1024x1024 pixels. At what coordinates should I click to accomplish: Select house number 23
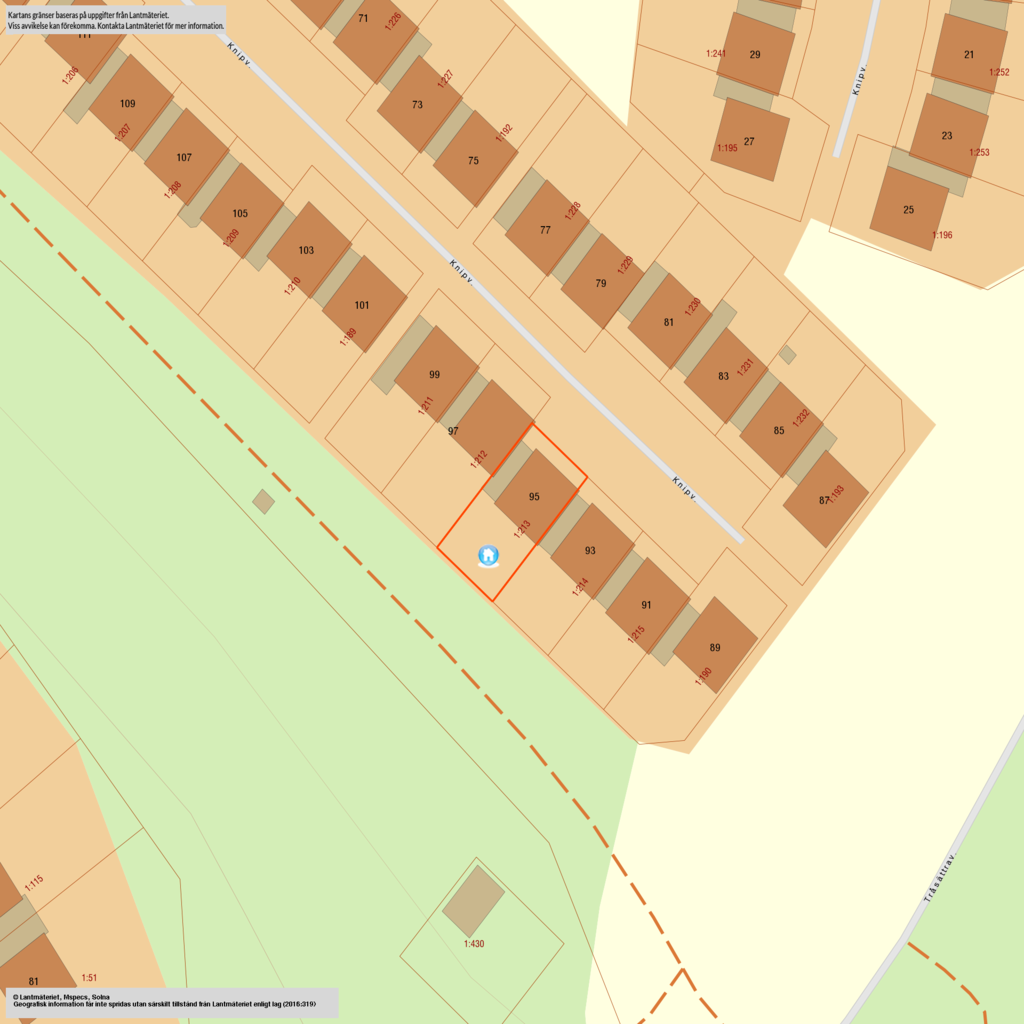tap(947, 136)
